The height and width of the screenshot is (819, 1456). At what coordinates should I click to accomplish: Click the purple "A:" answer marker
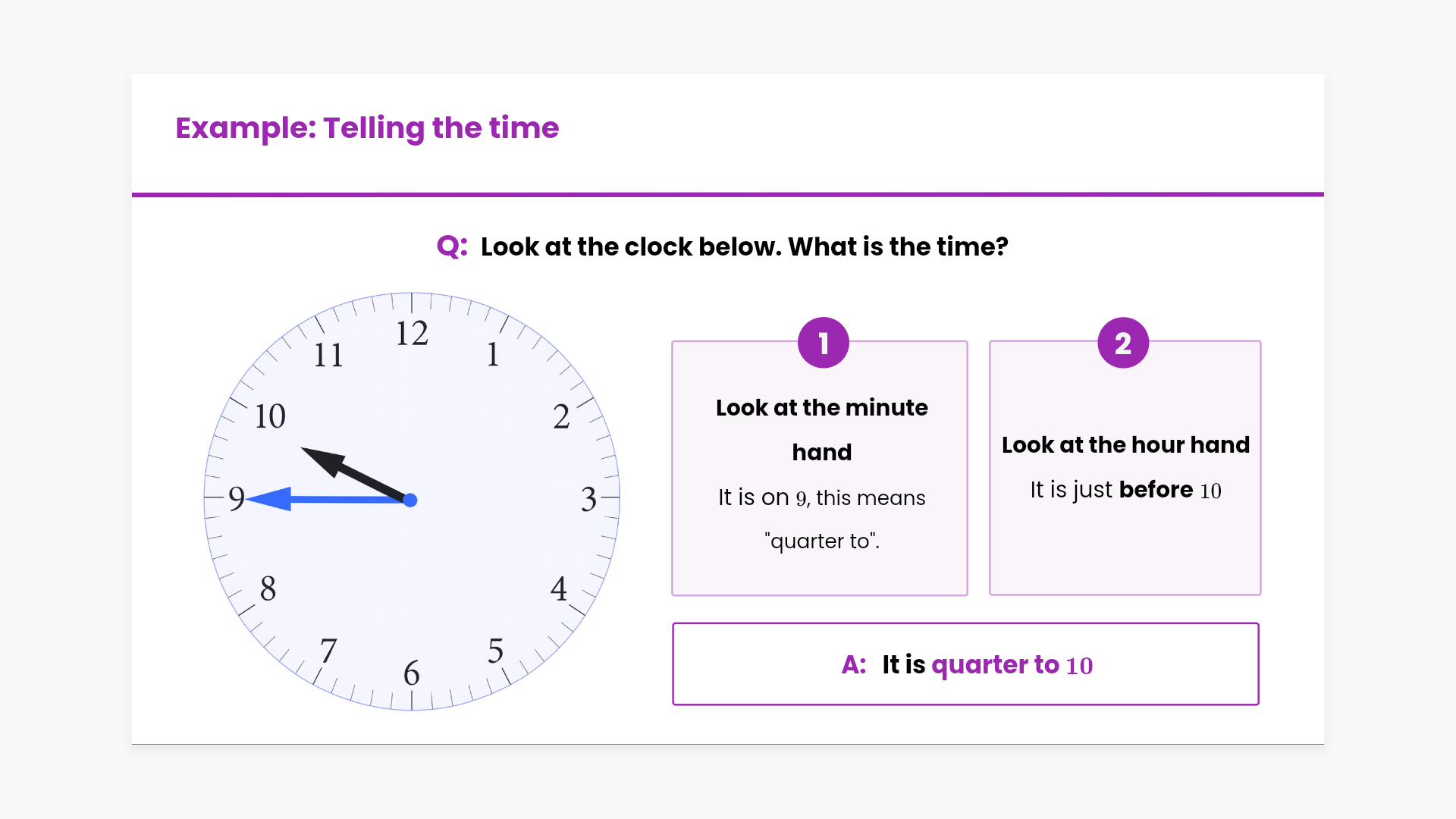click(854, 664)
